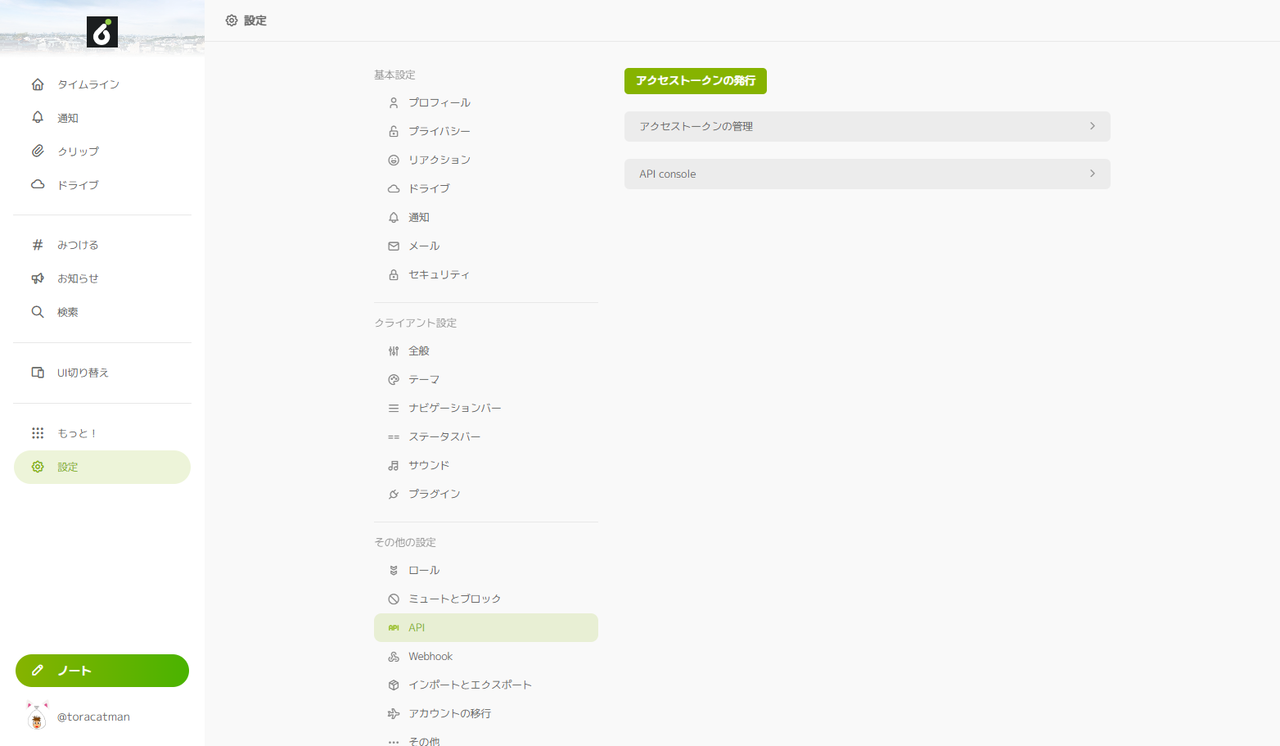Viewport: 1280px width, 746px height.
Task: Click the UI切り替え icon
Action: point(37,372)
